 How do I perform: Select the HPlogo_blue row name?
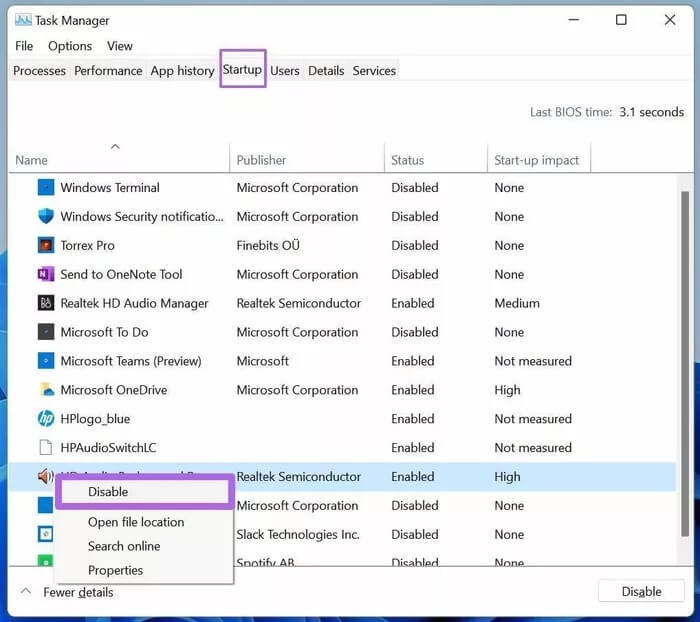click(x=95, y=419)
